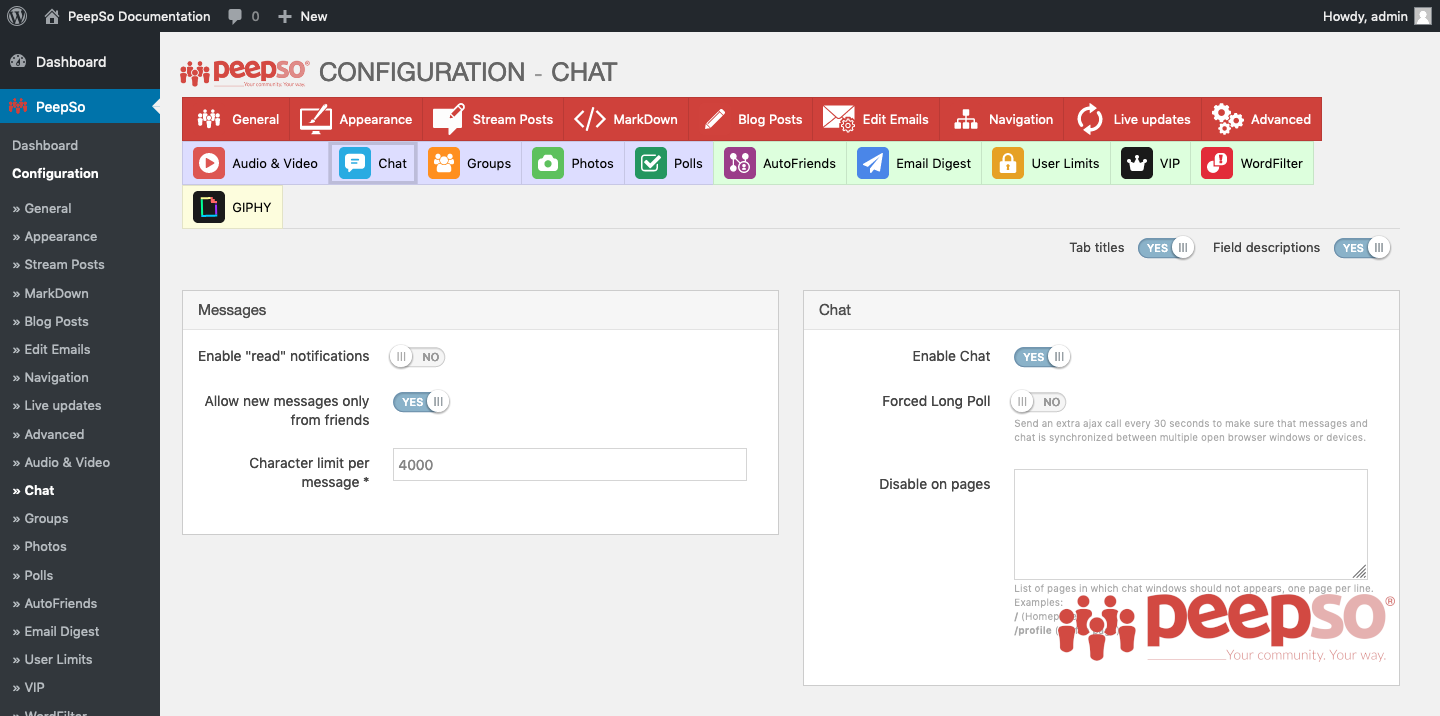
Task: Enable "read" notifications toggle
Action: click(417, 357)
